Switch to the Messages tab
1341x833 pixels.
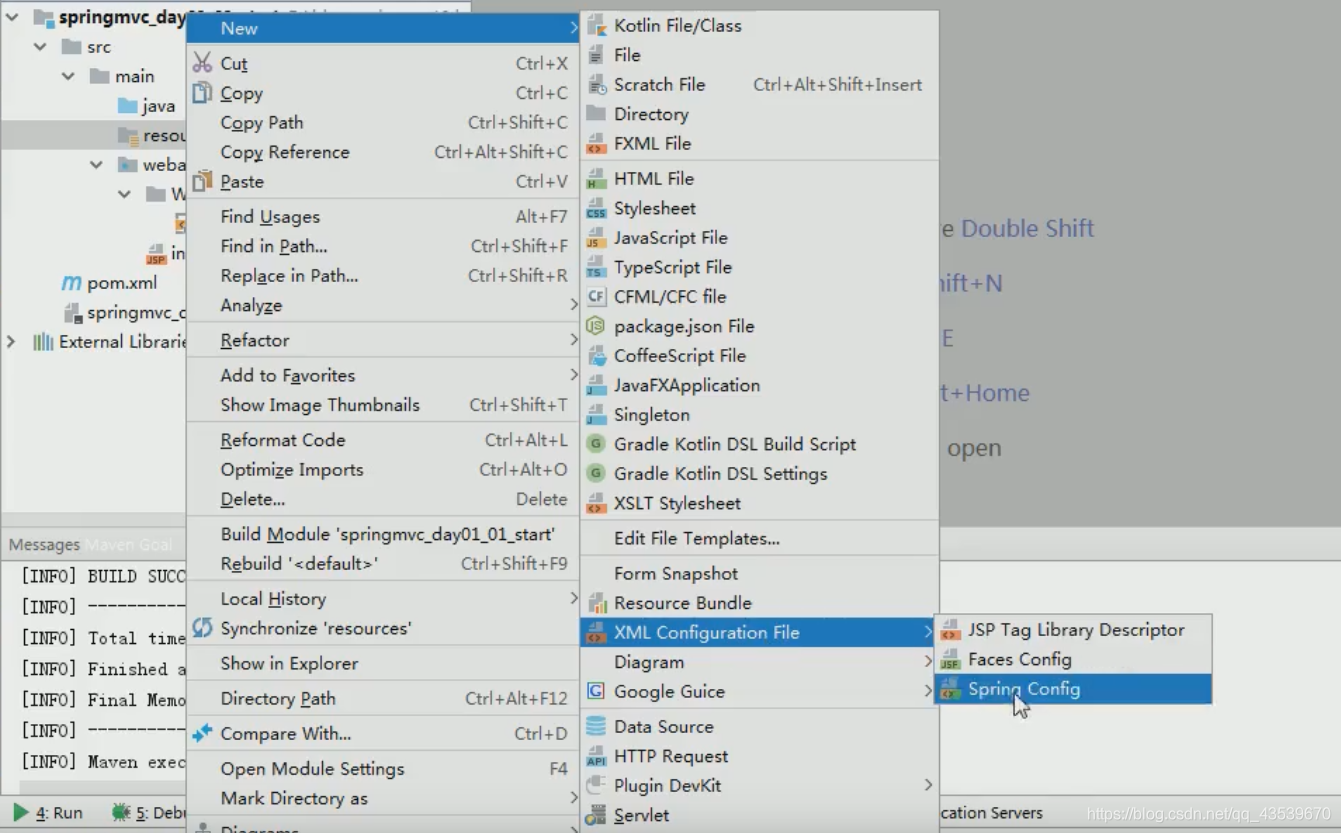(x=44, y=545)
